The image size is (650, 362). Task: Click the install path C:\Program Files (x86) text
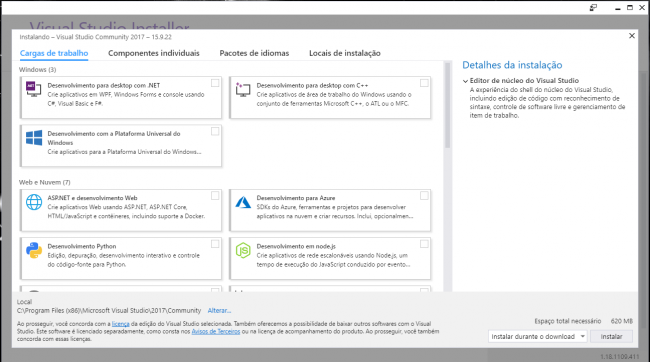(x=109, y=311)
